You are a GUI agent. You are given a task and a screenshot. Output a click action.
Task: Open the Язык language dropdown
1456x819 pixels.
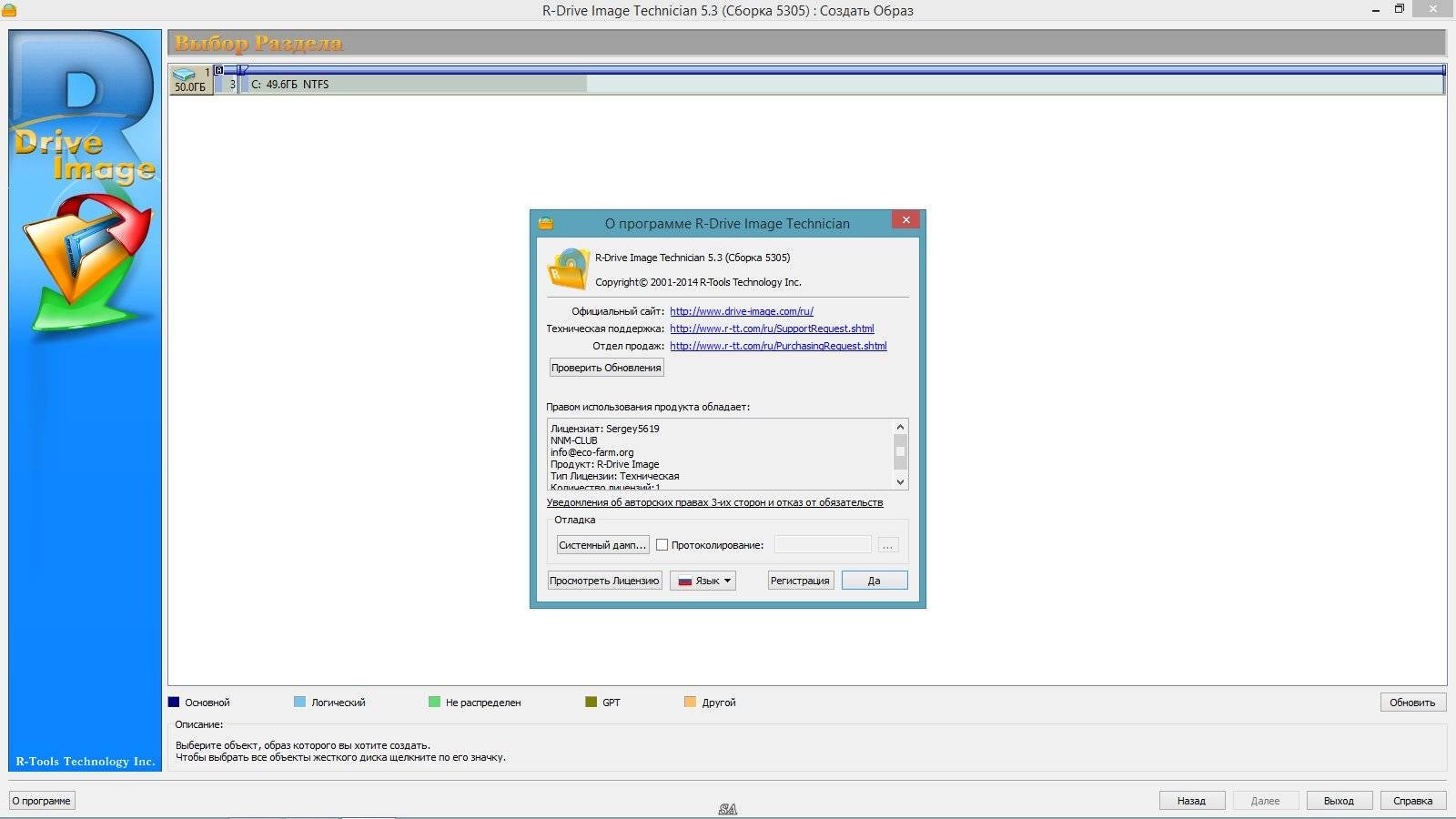tap(703, 581)
